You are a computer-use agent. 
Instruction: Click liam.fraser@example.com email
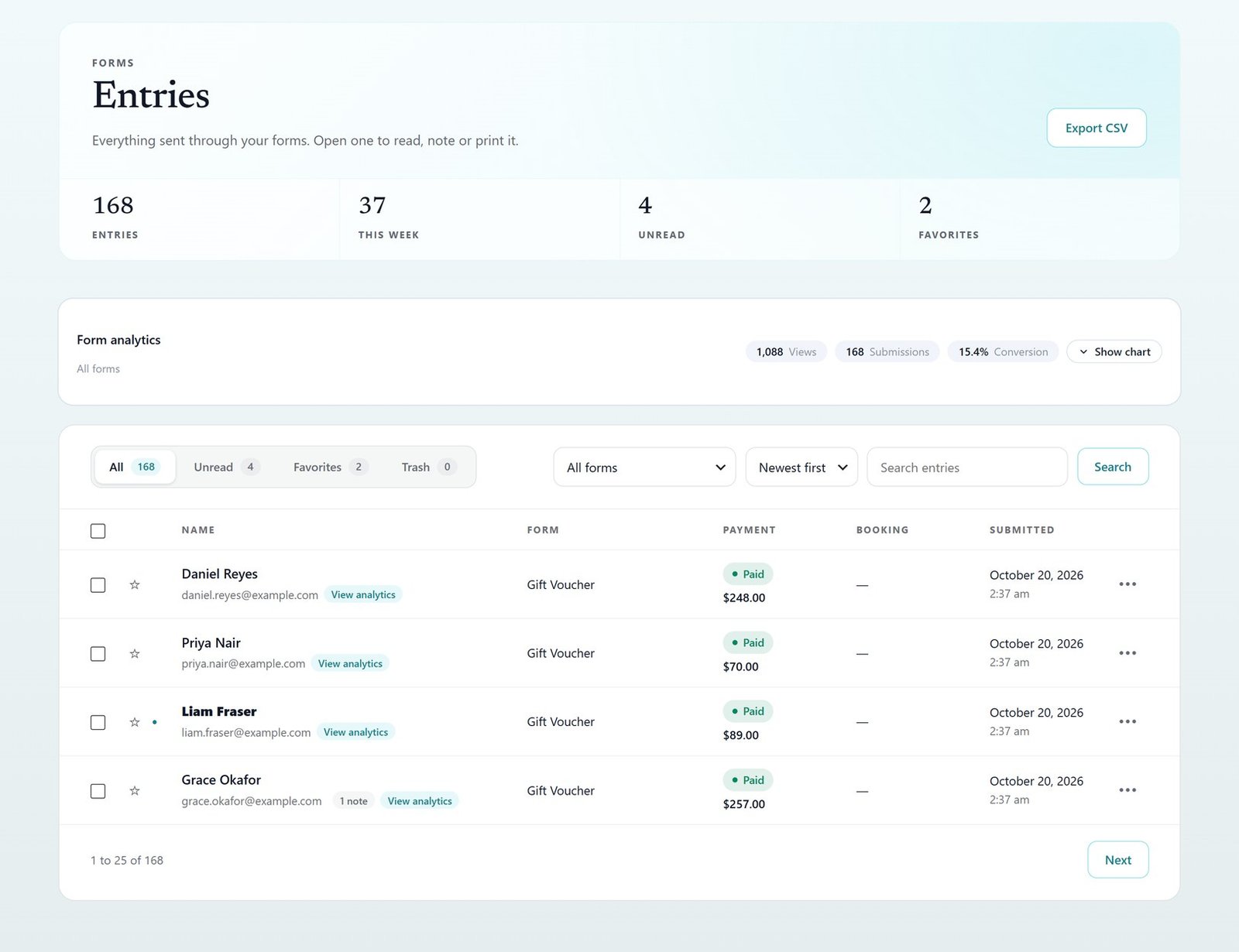[x=246, y=732]
